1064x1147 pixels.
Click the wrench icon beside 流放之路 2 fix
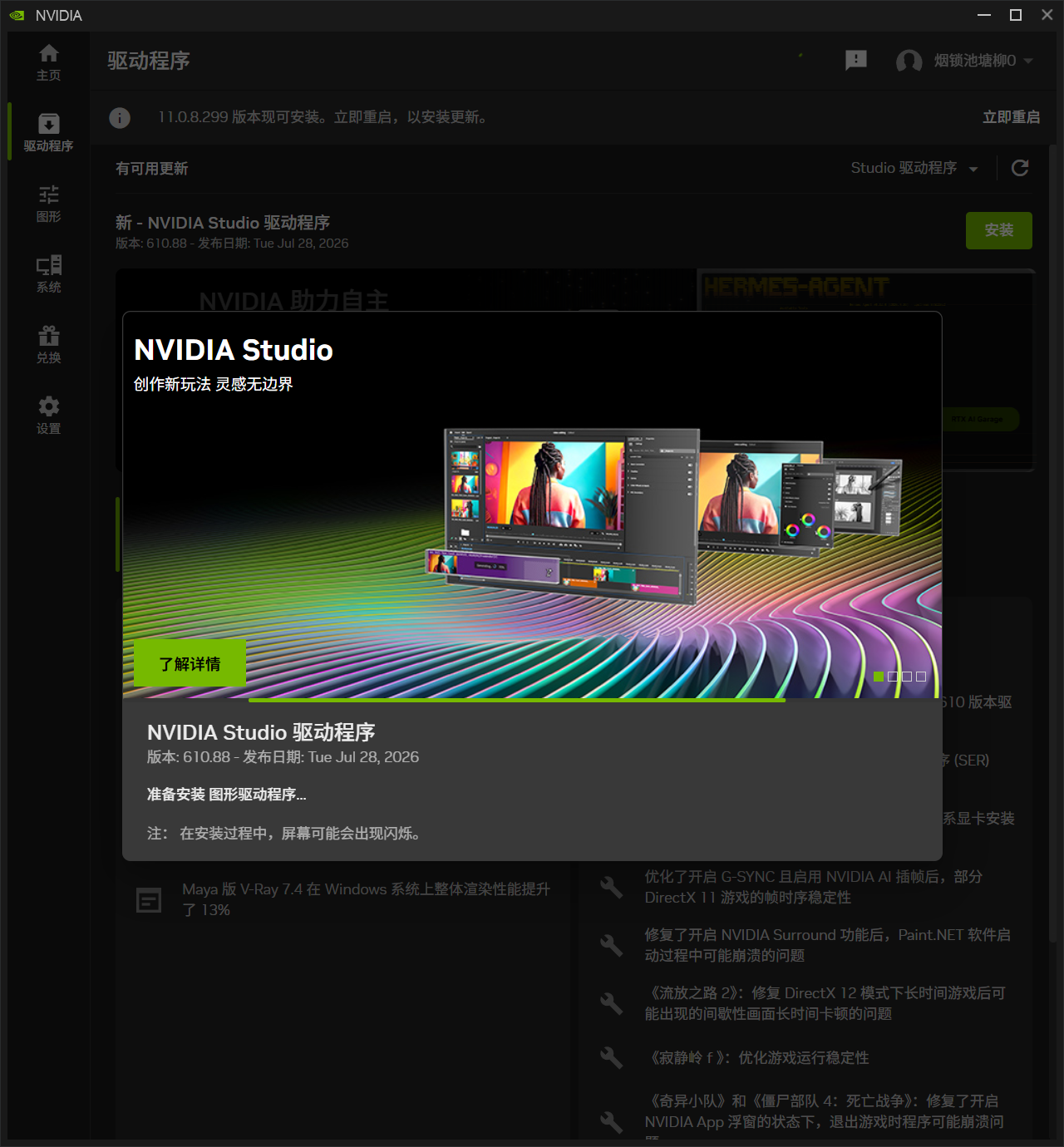click(612, 1003)
